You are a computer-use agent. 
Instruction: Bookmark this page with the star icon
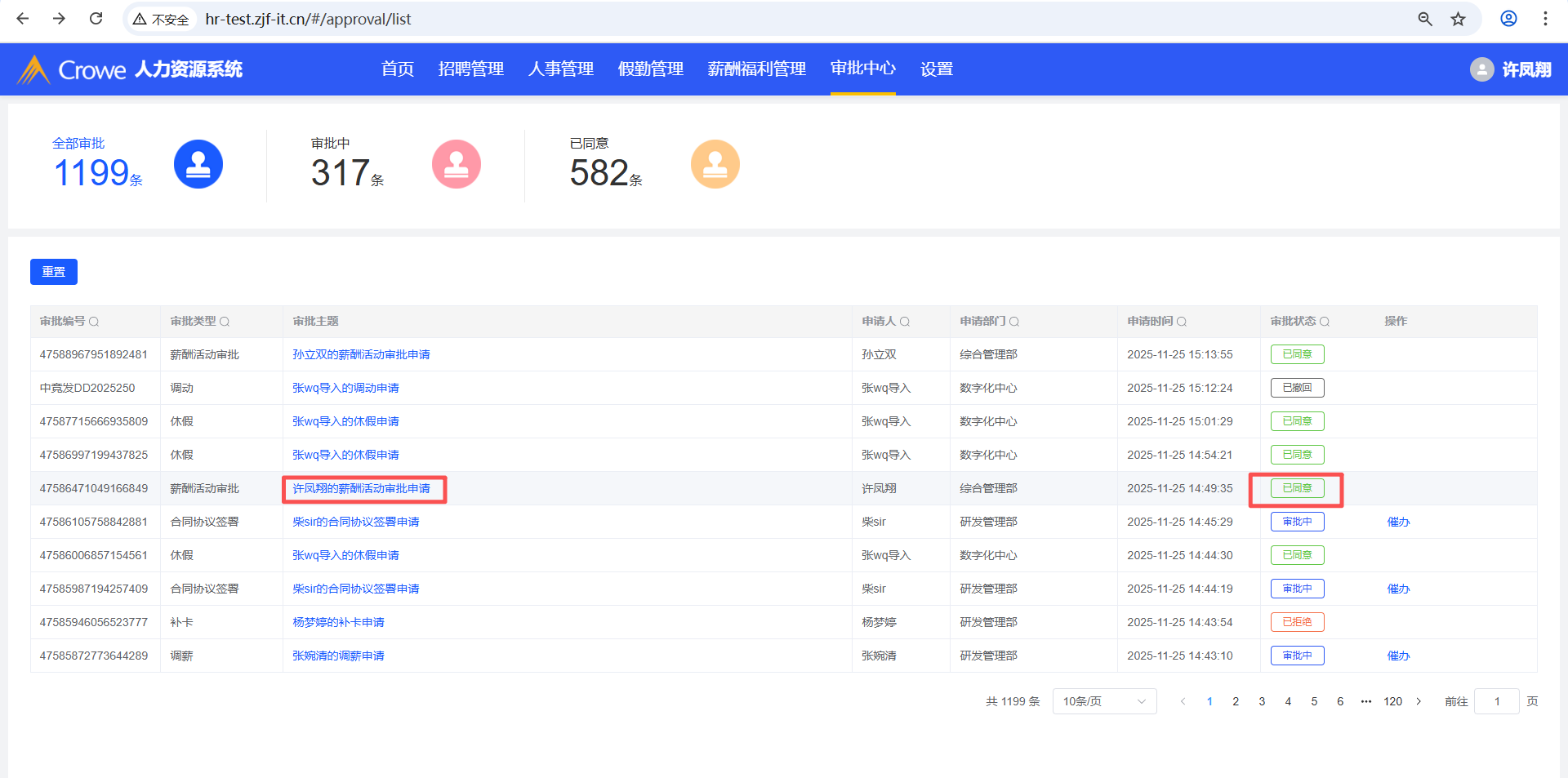click(1458, 19)
